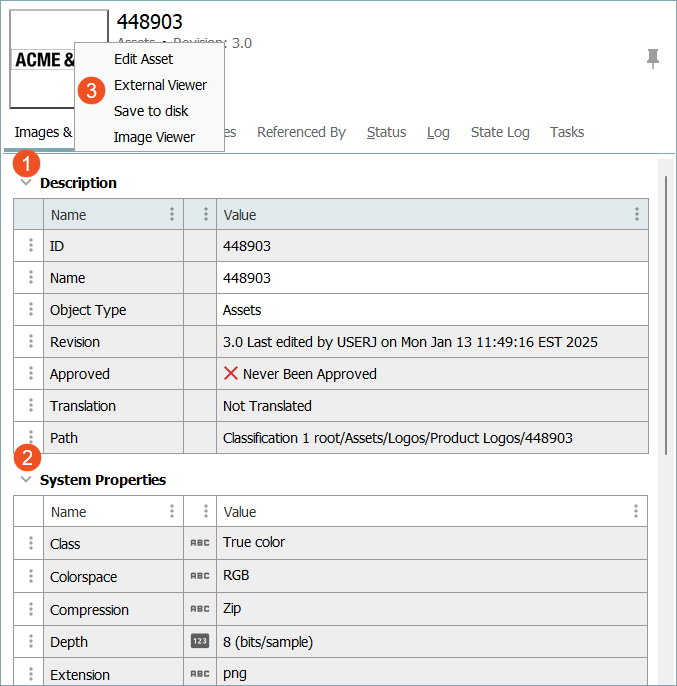Click row handle dots beside Object Type
This screenshot has width=677, height=686.
tap(30, 310)
